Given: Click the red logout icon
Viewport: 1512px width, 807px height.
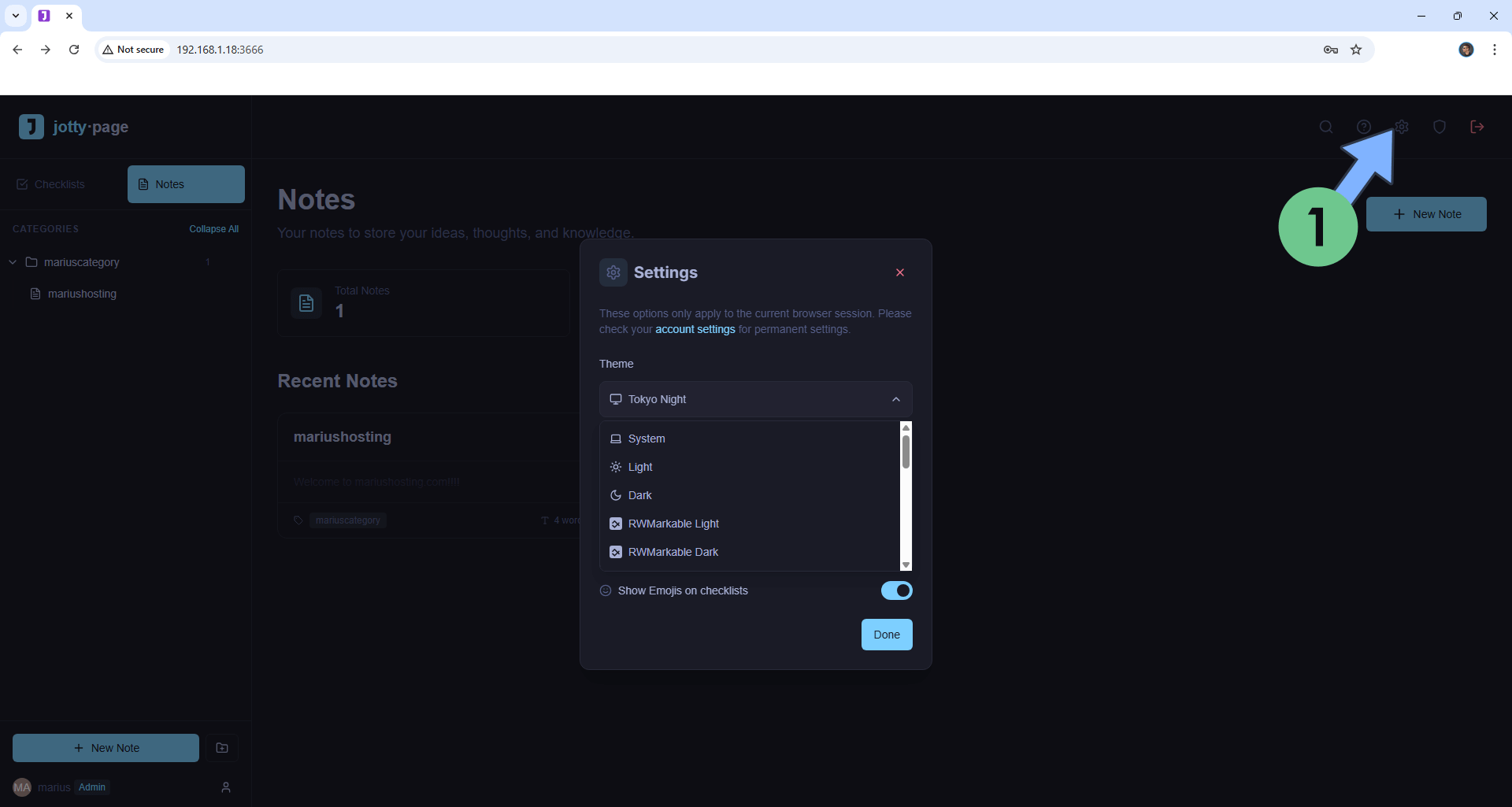Looking at the screenshot, I should point(1477,127).
